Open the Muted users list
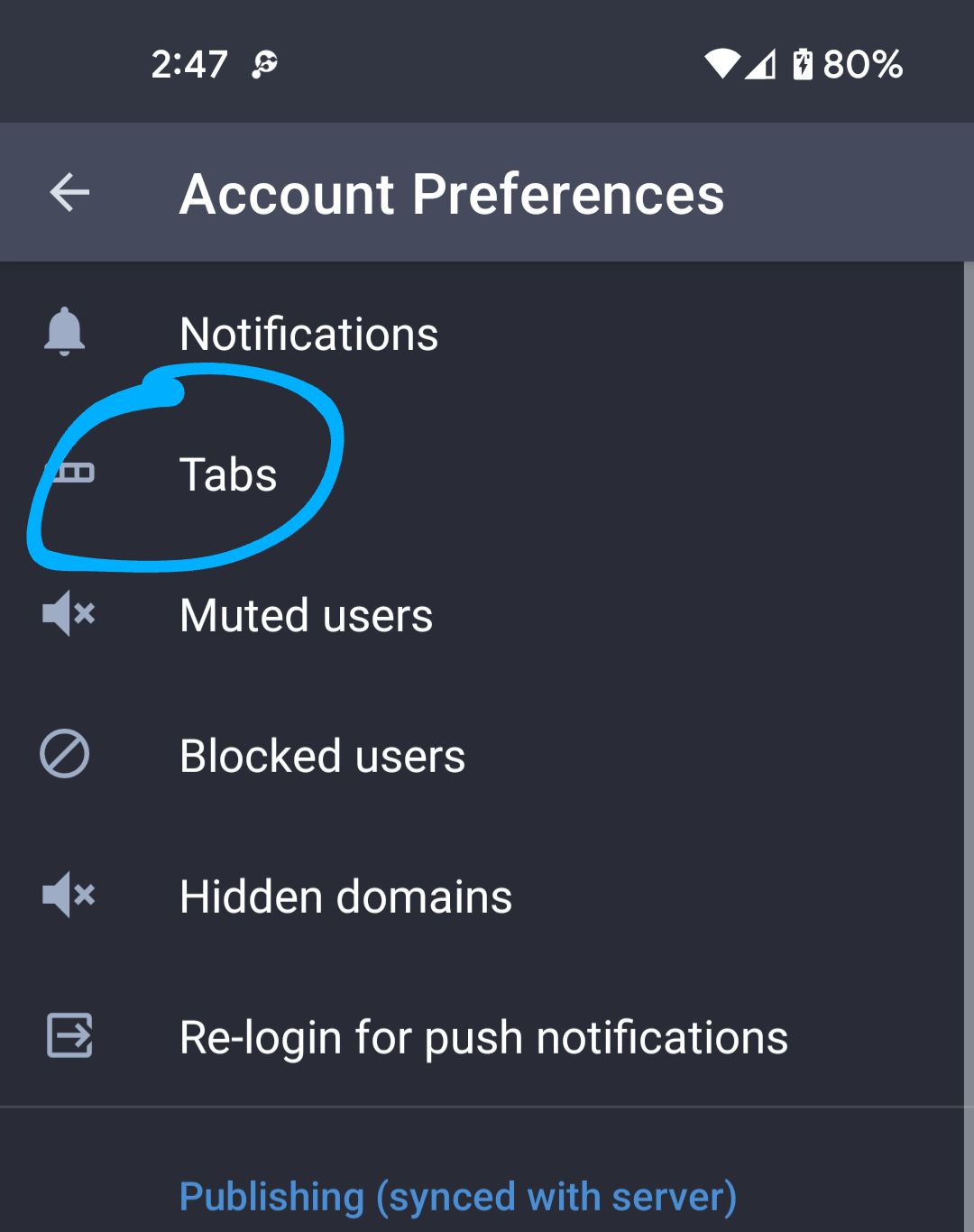 [306, 616]
